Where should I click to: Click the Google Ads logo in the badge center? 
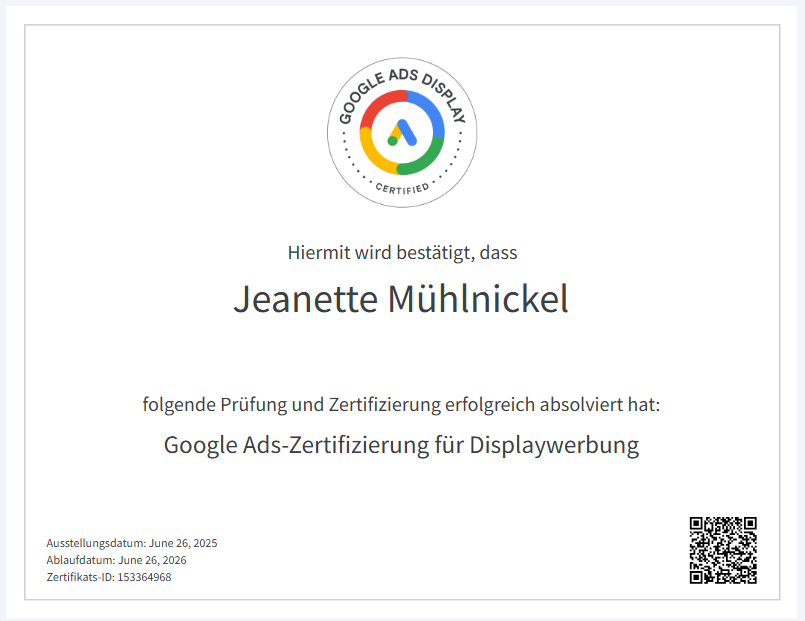pyautogui.click(x=402, y=133)
